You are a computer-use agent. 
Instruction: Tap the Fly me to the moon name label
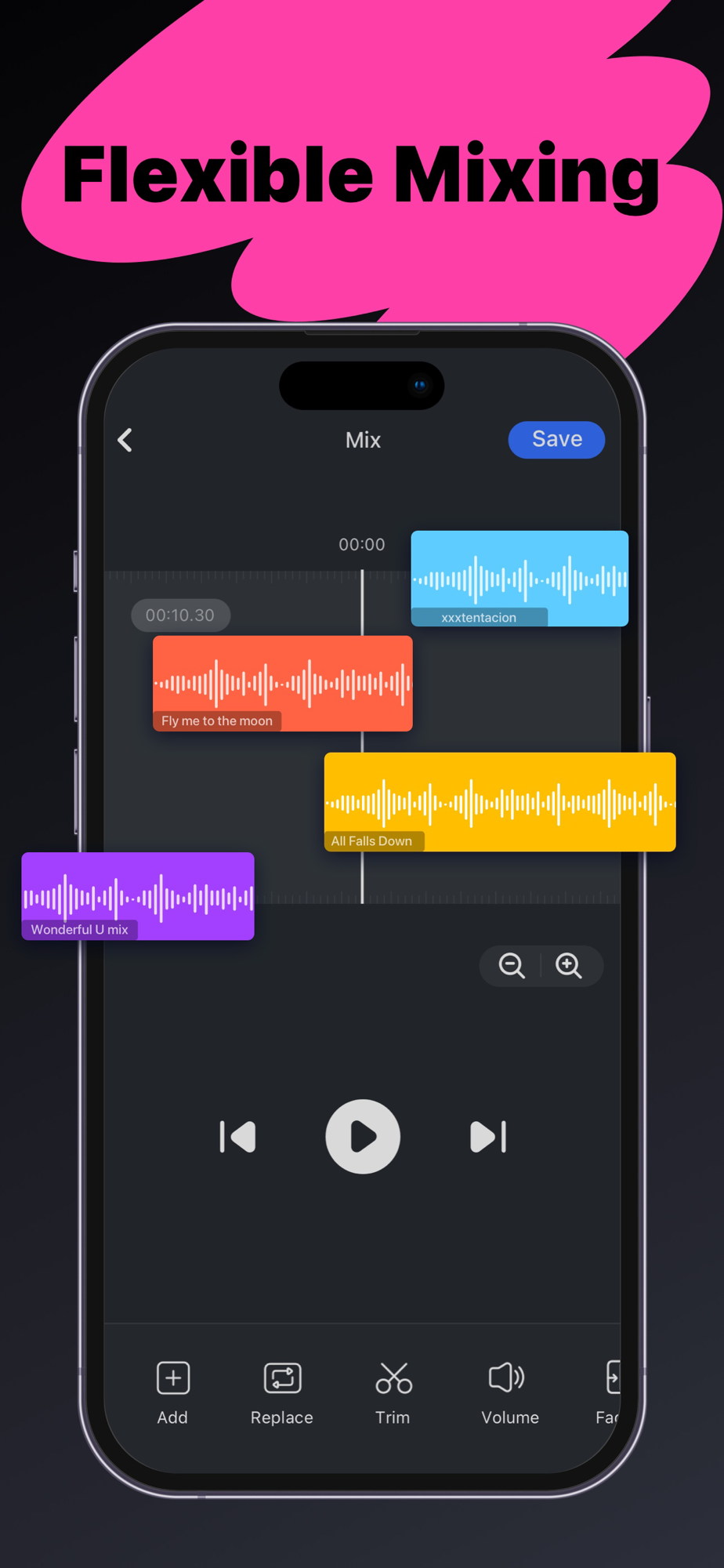click(x=217, y=721)
